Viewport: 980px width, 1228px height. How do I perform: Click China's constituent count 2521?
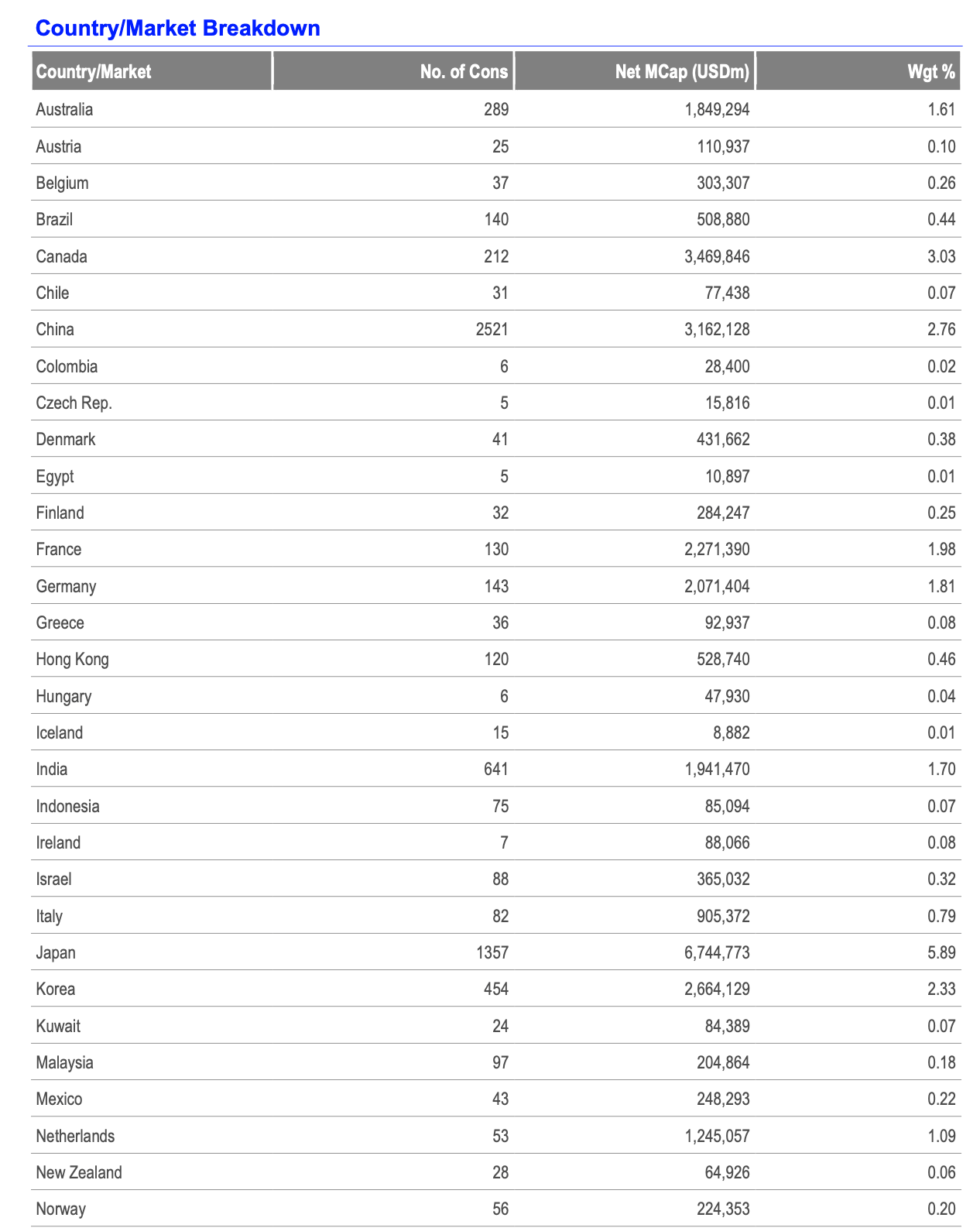492,329
